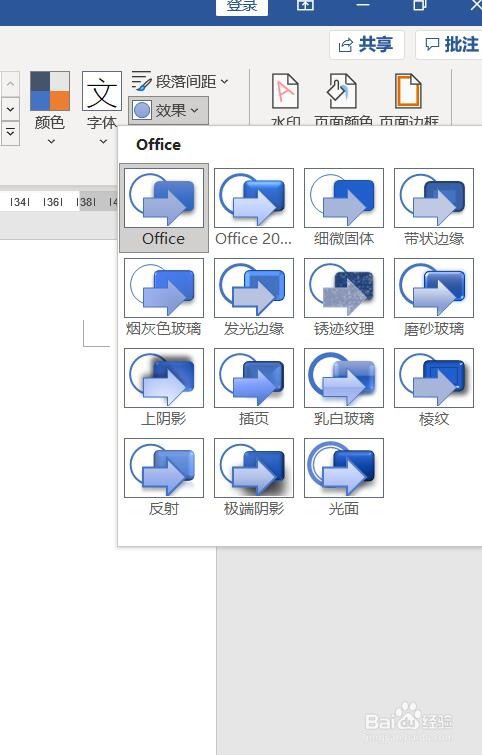This screenshot has height=755, width=482.
Task: Click the ruler at mark 36
Action: 53,202
